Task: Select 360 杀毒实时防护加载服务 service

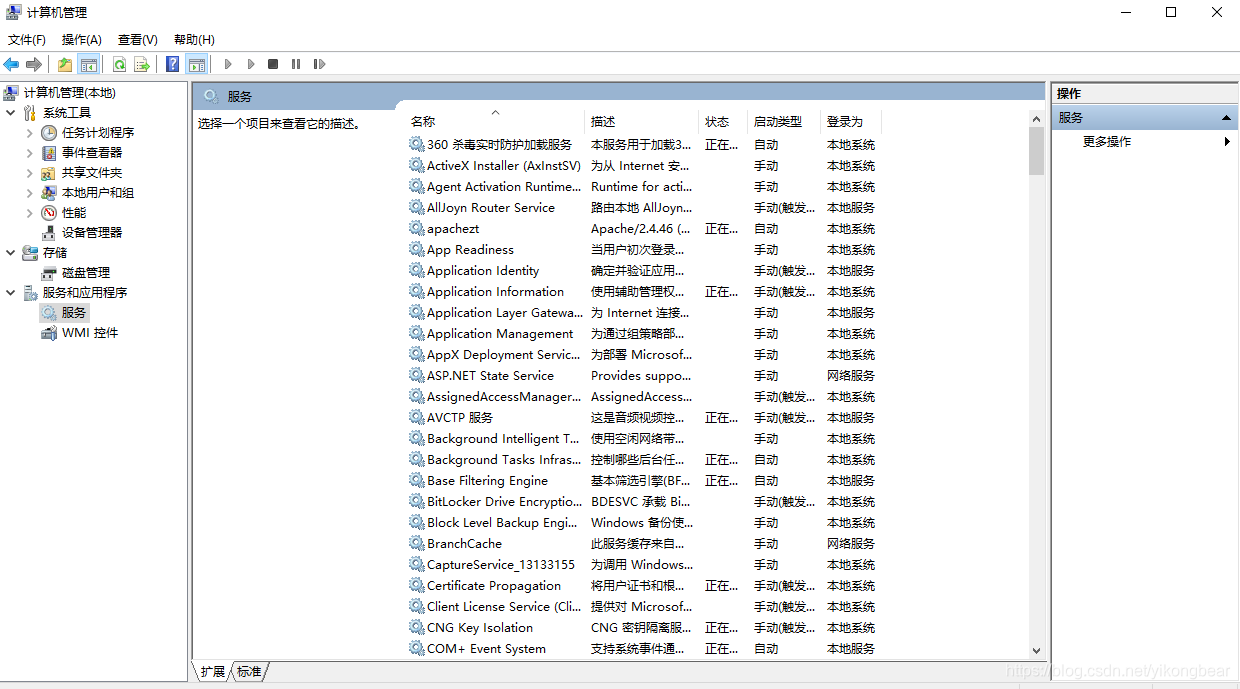Action: [x=499, y=145]
